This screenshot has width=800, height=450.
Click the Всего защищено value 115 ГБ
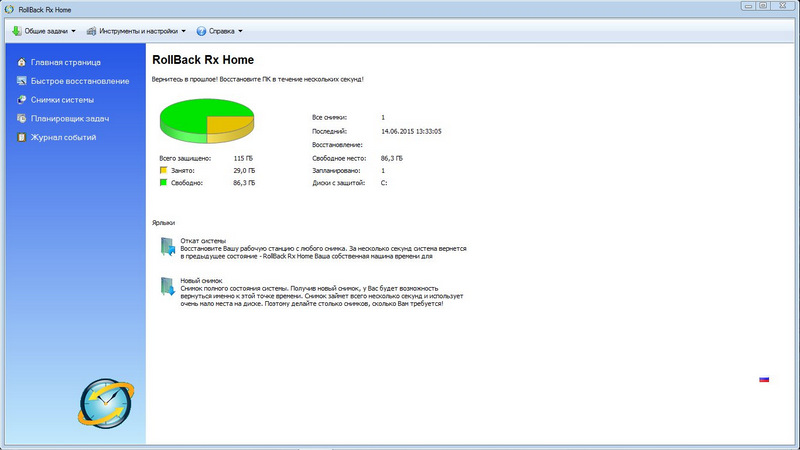click(x=243, y=158)
